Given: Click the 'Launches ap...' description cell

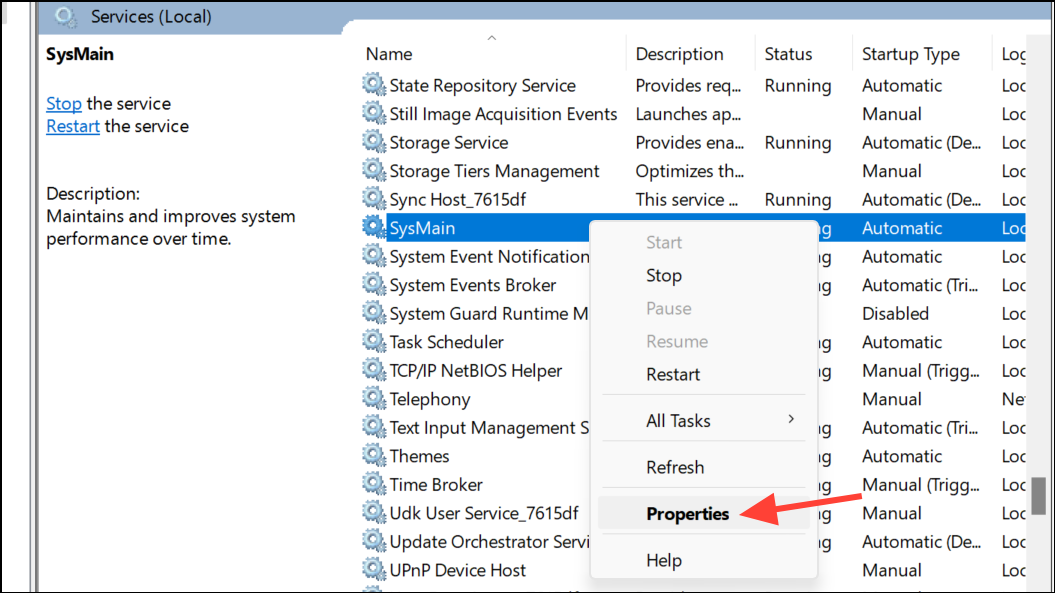Looking at the screenshot, I should click(x=688, y=114).
